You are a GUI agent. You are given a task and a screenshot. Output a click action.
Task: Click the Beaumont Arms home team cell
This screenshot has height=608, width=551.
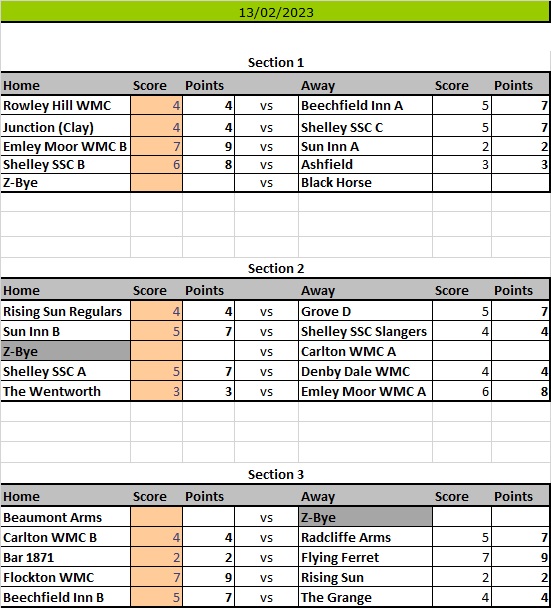(x=66, y=517)
